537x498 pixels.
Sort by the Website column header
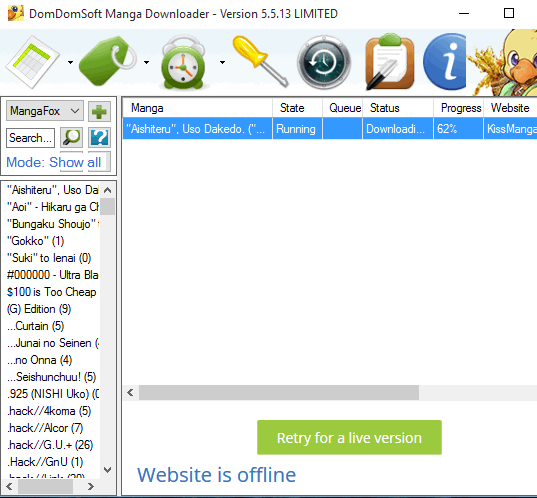pyautogui.click(x=510, y=108)
